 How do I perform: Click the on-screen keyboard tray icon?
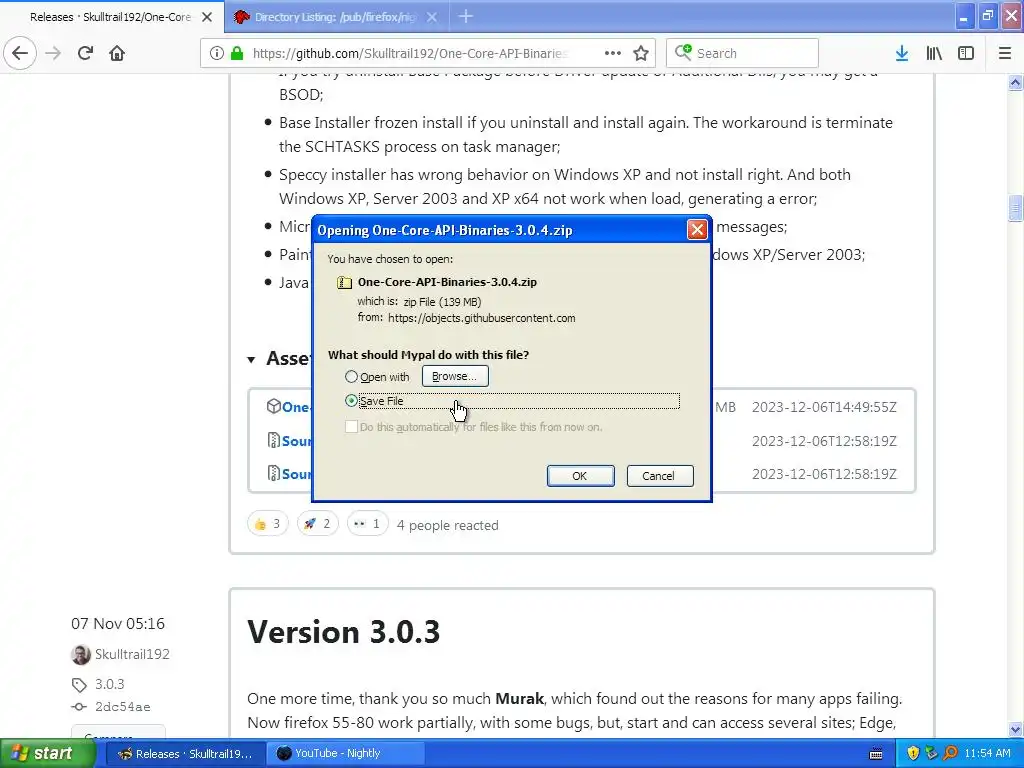pyautogui.click(x=876, y=754)
